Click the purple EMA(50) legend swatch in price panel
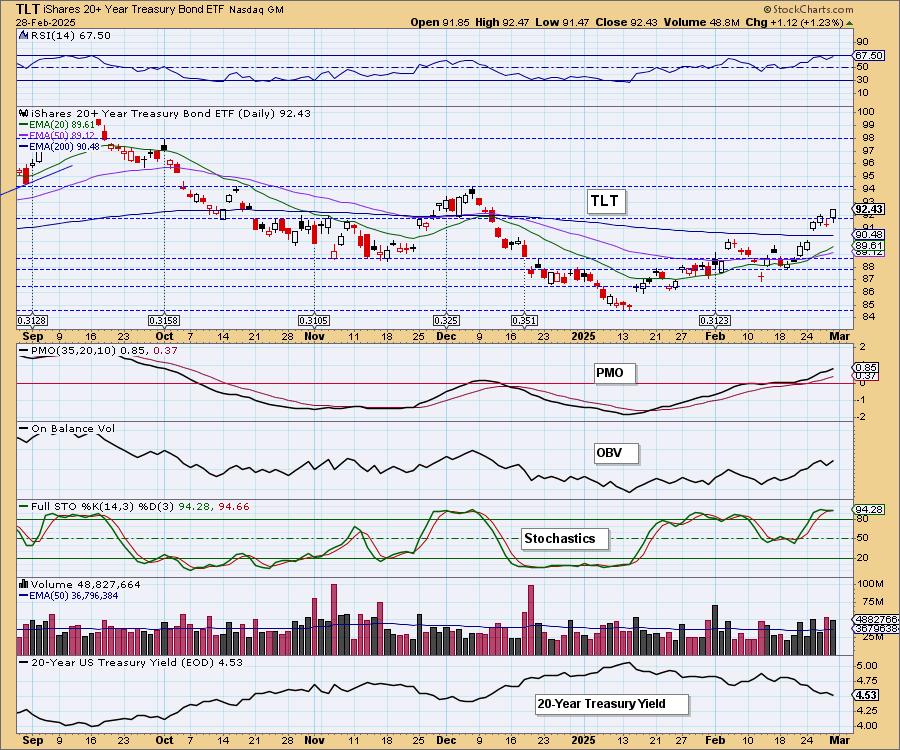900x750 pixels. click(x=24, y=135)
